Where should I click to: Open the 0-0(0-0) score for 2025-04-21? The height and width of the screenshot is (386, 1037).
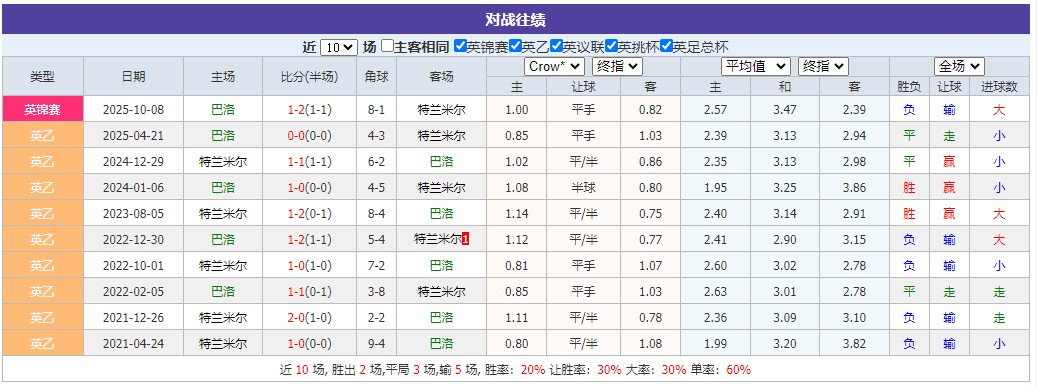tap(310, 135)
